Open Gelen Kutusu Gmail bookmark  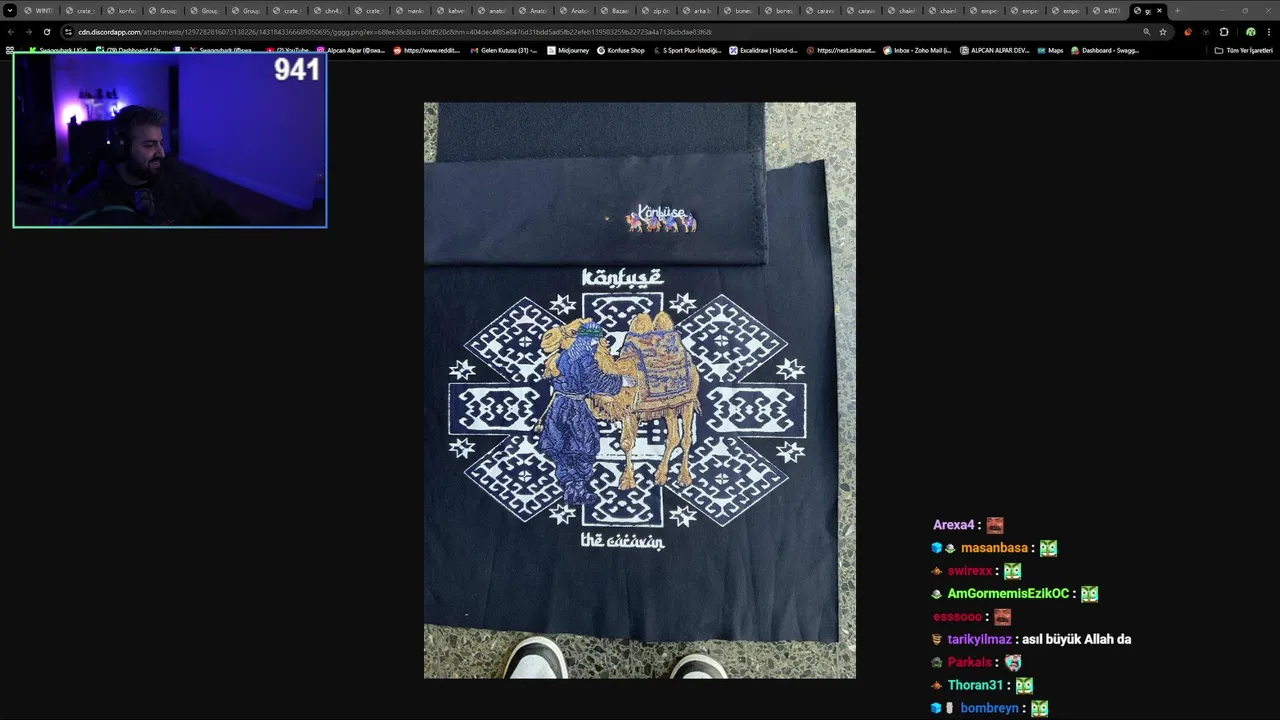click(x=504, y=50)
